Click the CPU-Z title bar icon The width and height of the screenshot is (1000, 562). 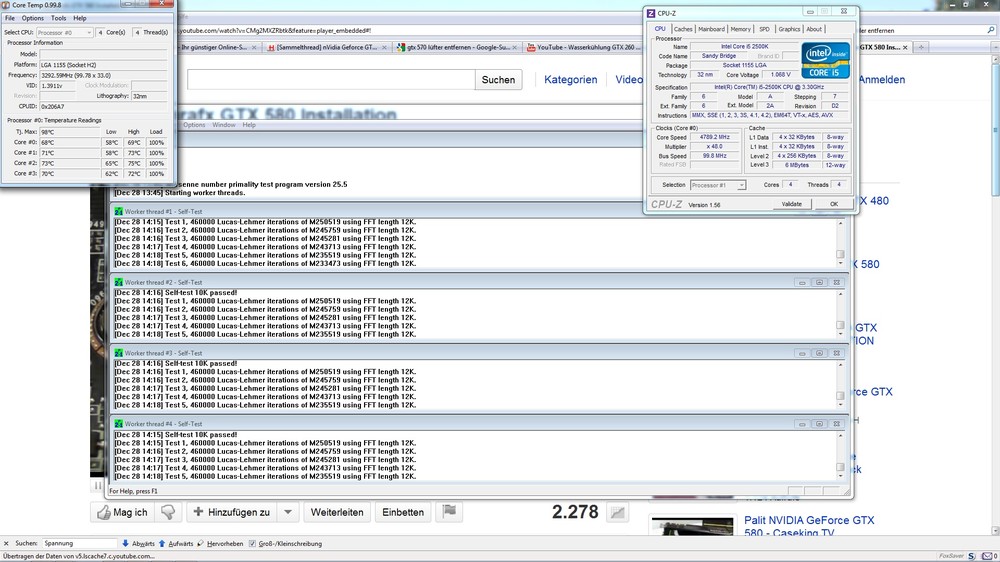tap(651, 13)
